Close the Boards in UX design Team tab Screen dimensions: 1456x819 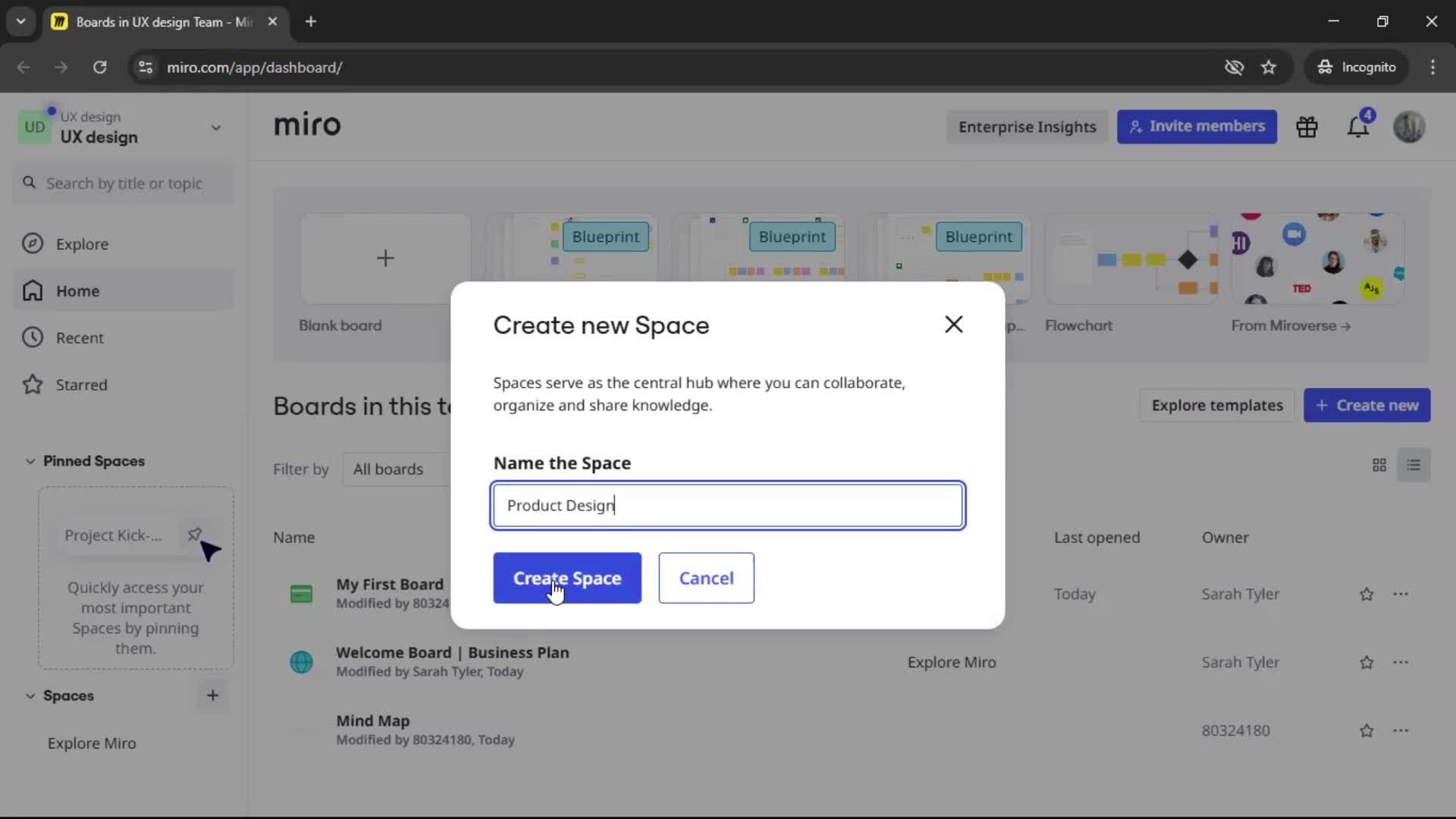coord(272,22)
